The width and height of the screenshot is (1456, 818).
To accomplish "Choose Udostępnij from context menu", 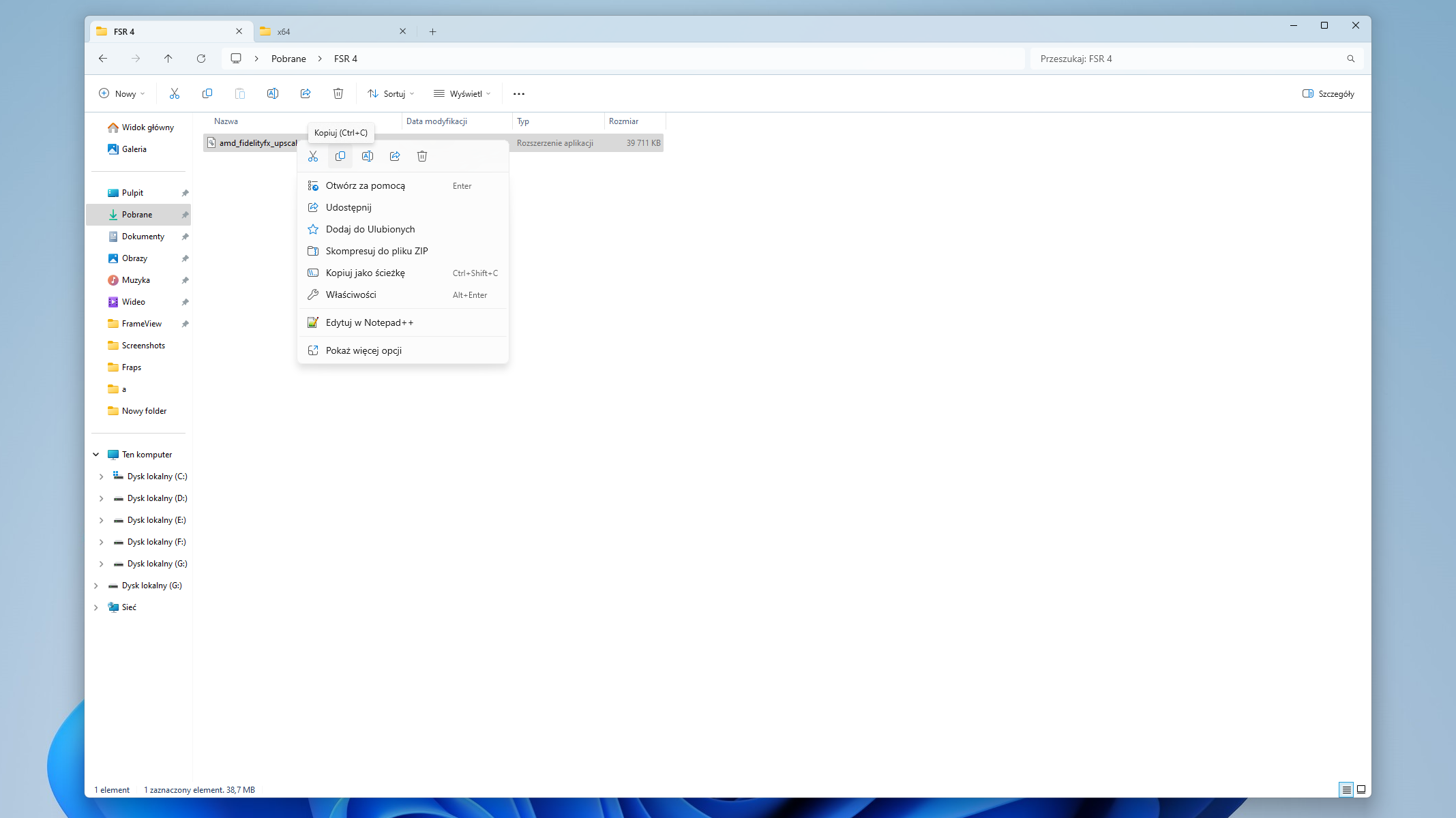I will click(403, 207).
